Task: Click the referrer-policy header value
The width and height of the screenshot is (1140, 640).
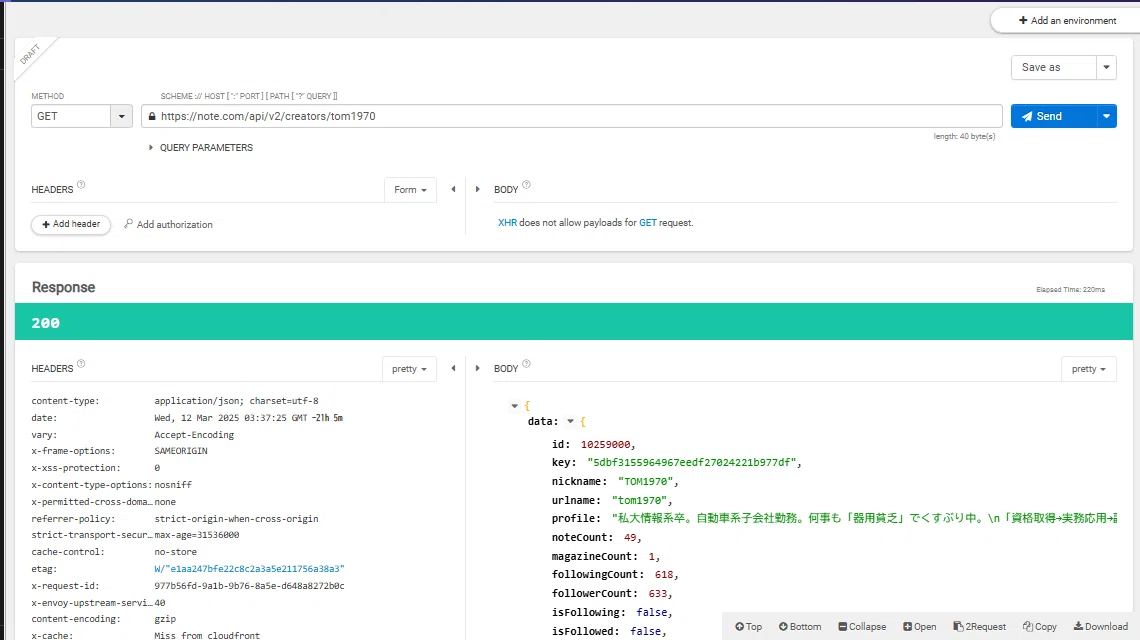Action: tap(236, 519)
